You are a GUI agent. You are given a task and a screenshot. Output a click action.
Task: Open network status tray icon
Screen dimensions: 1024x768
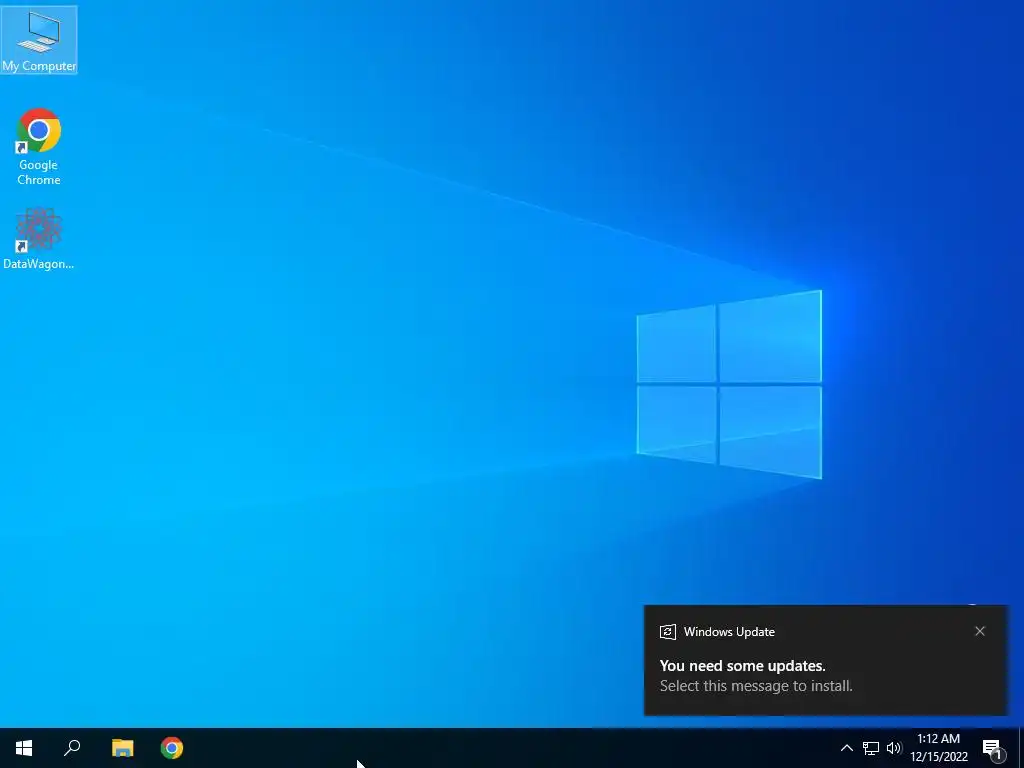point(871,748)
